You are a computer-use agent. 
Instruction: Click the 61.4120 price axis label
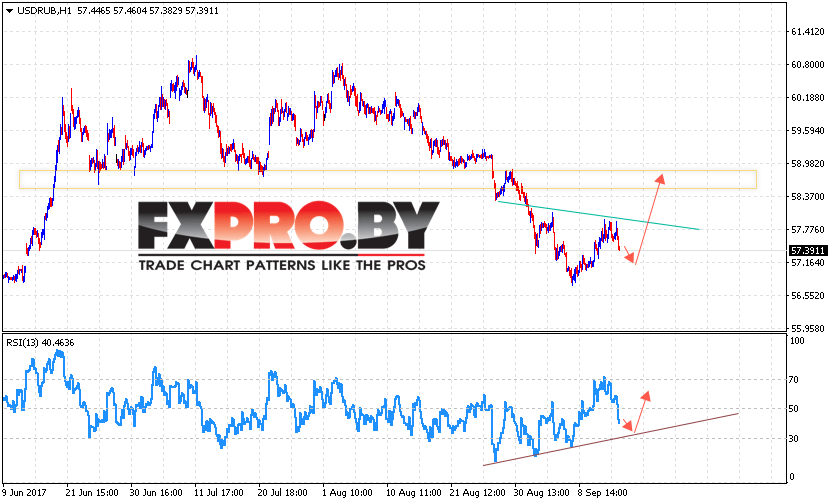(x=807, y=32)
